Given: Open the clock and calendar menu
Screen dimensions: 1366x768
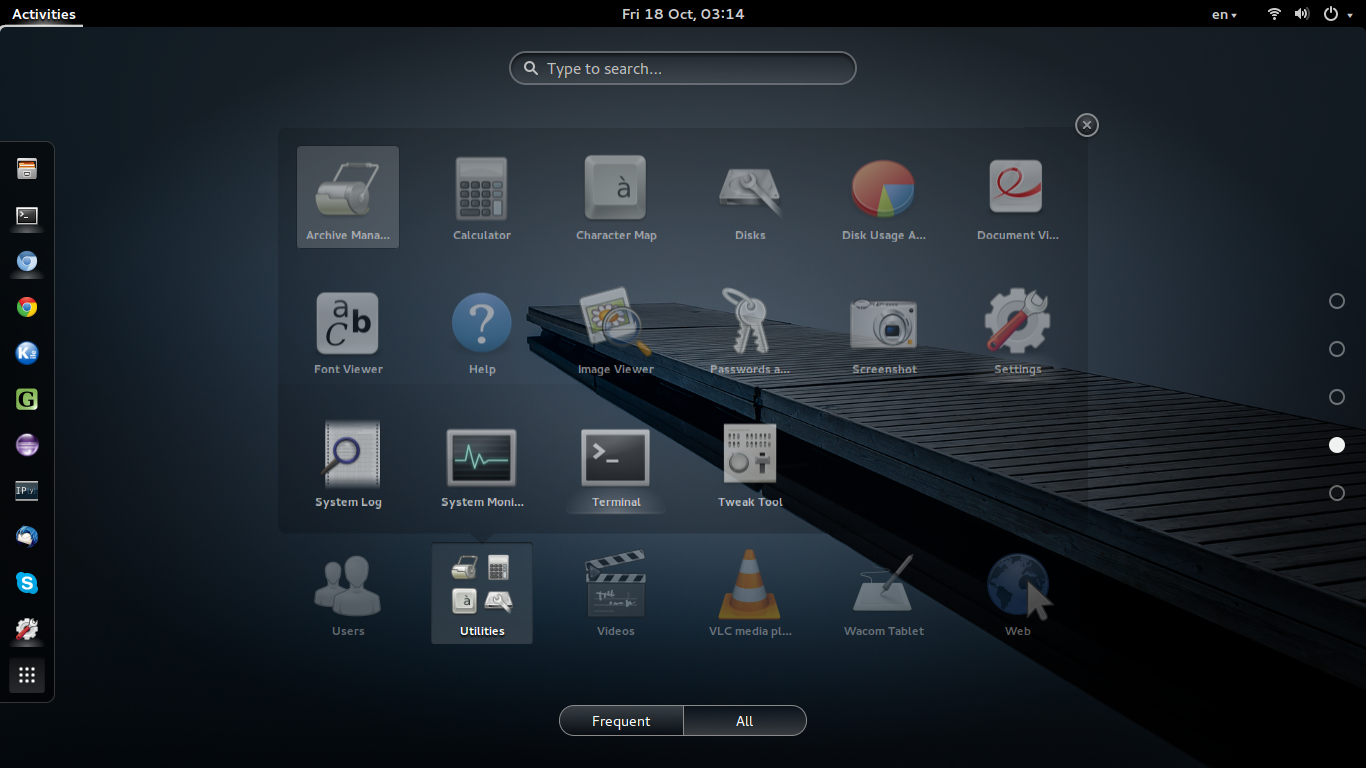Looking at the screenshot, I should [683, 14].
